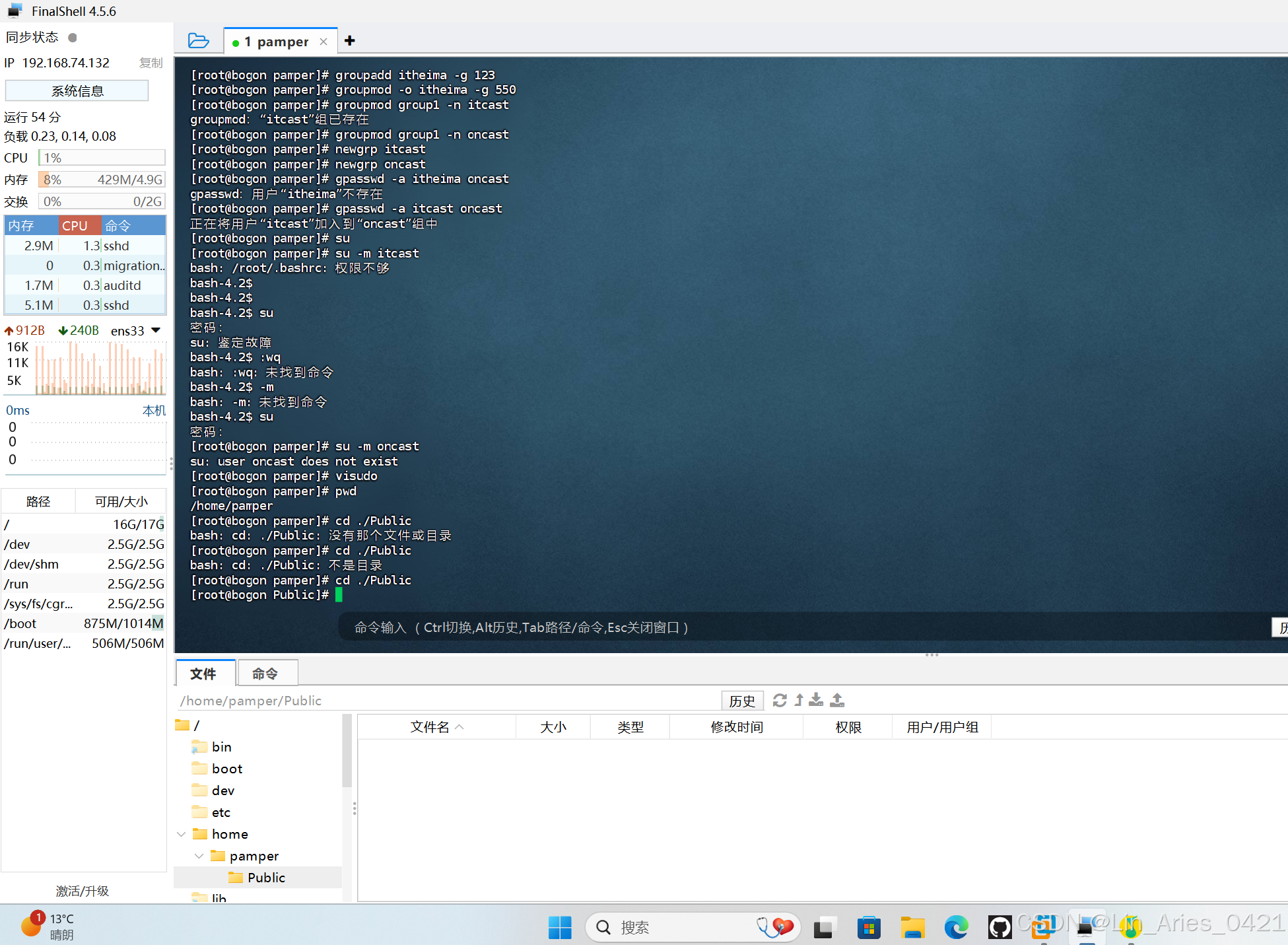
Task: Click the 系统信息 button
Action: coord(77,91)
